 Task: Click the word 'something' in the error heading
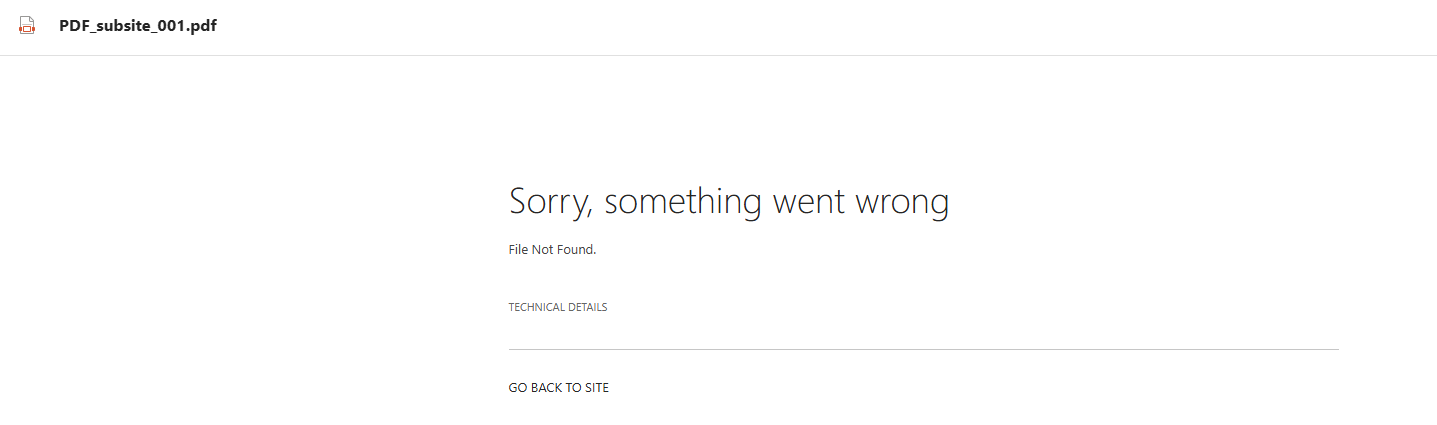coord(682,202)
